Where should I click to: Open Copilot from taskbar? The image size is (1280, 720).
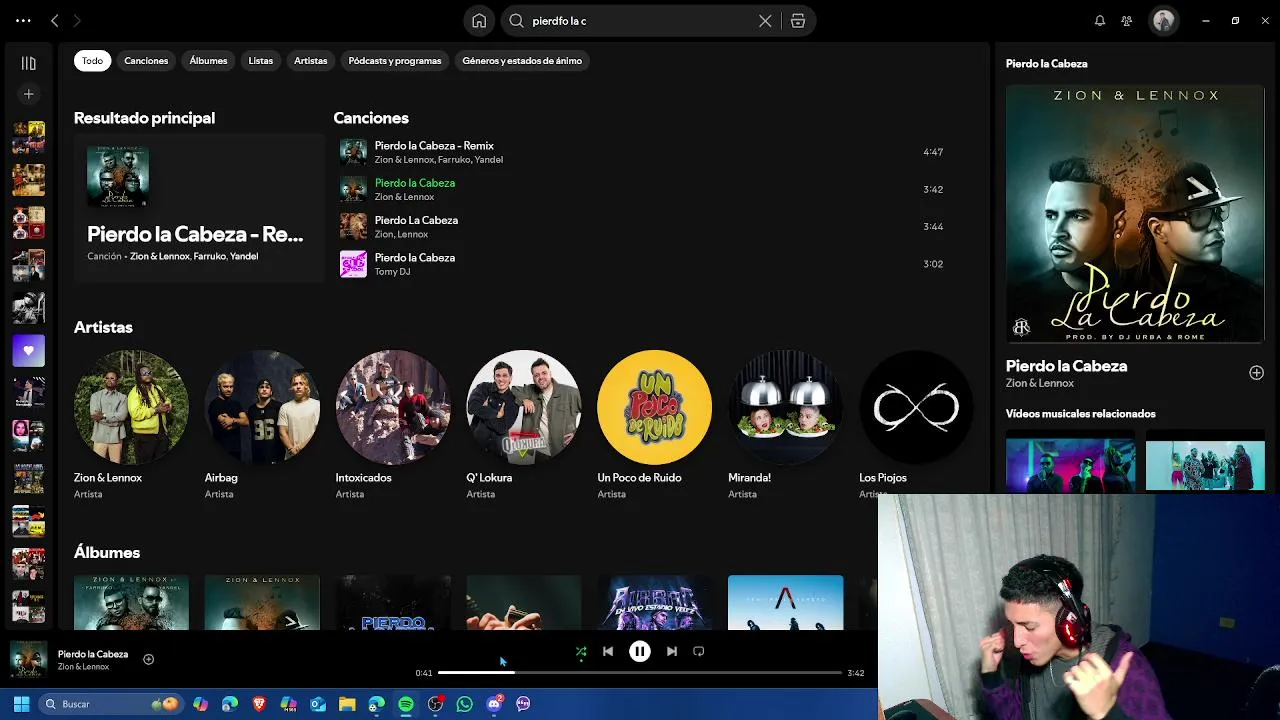[x=201, y=704]
